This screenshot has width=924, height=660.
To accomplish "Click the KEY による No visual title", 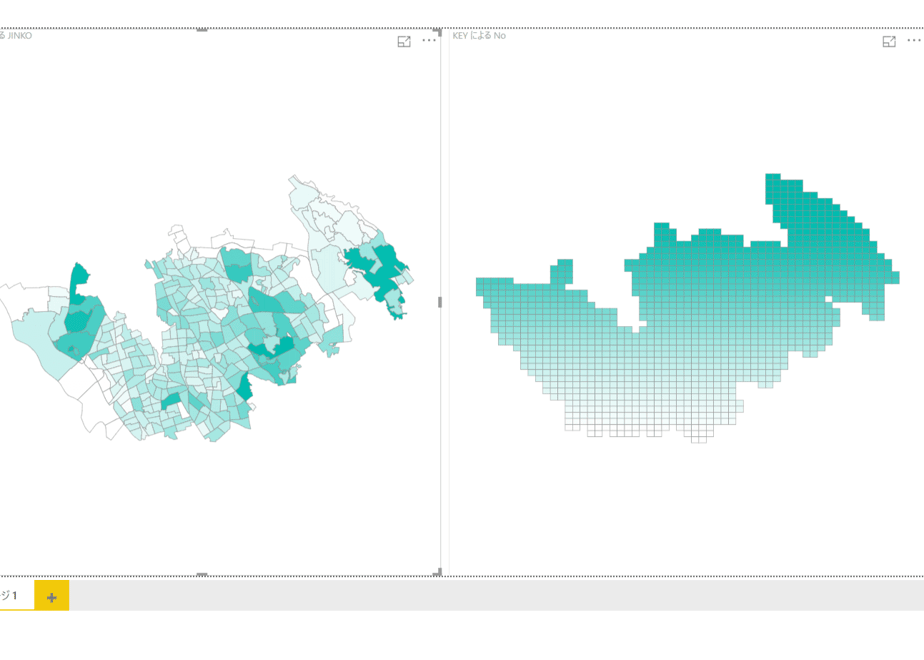I will tap(478, 36).
